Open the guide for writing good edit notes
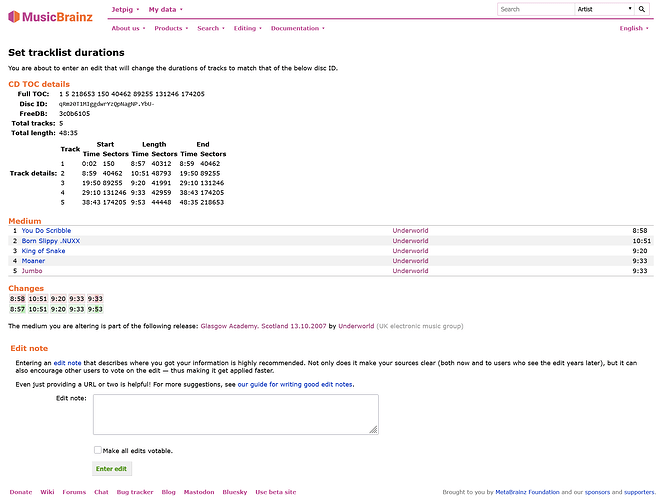 tap(295, 384)
